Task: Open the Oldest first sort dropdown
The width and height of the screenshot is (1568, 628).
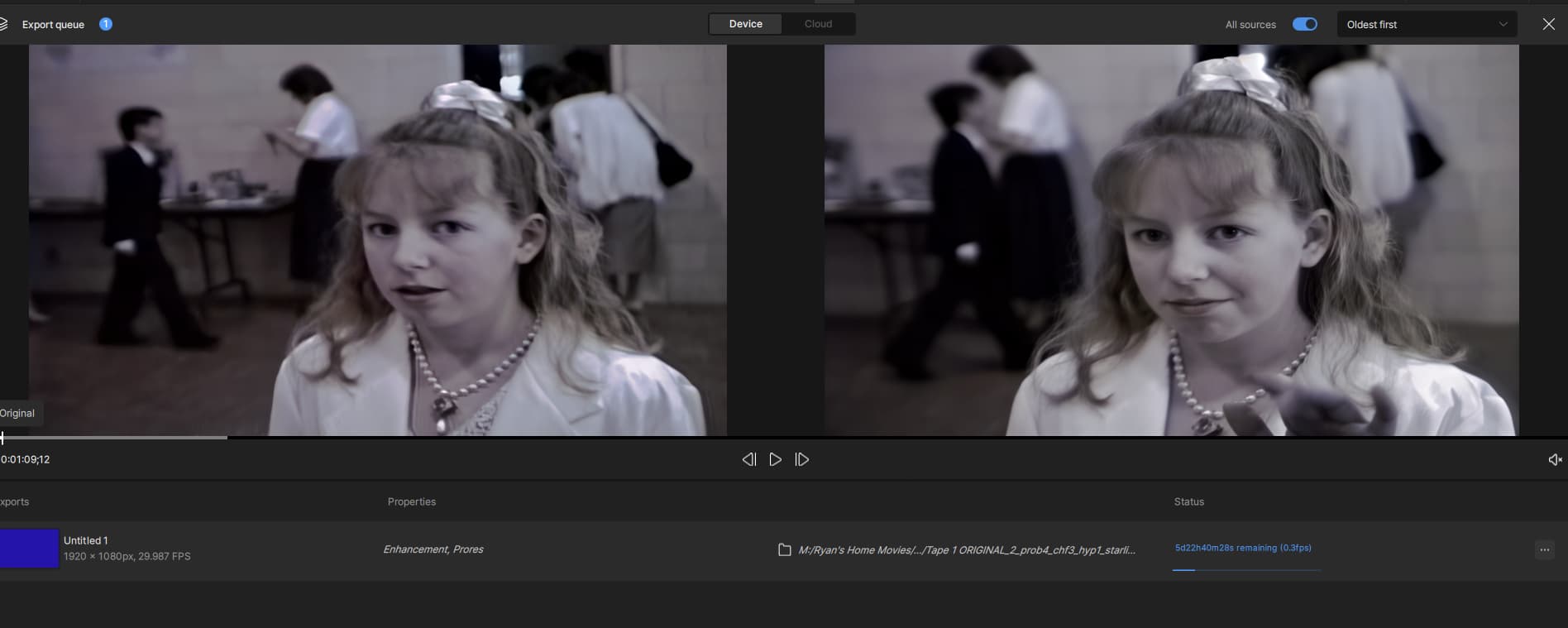Action: point(1427,24)
